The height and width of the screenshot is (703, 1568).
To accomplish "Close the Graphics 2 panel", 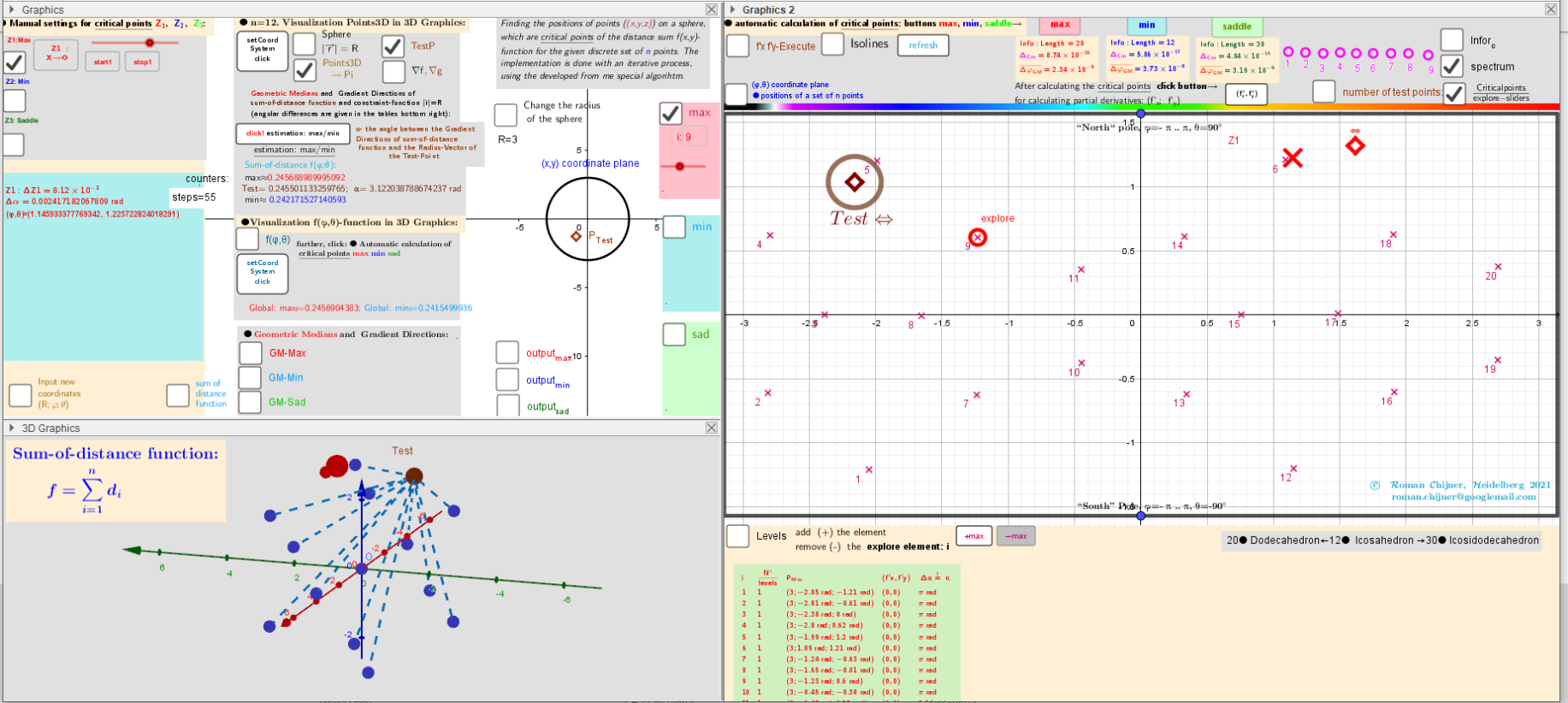I will click(x=1551, y=9).
